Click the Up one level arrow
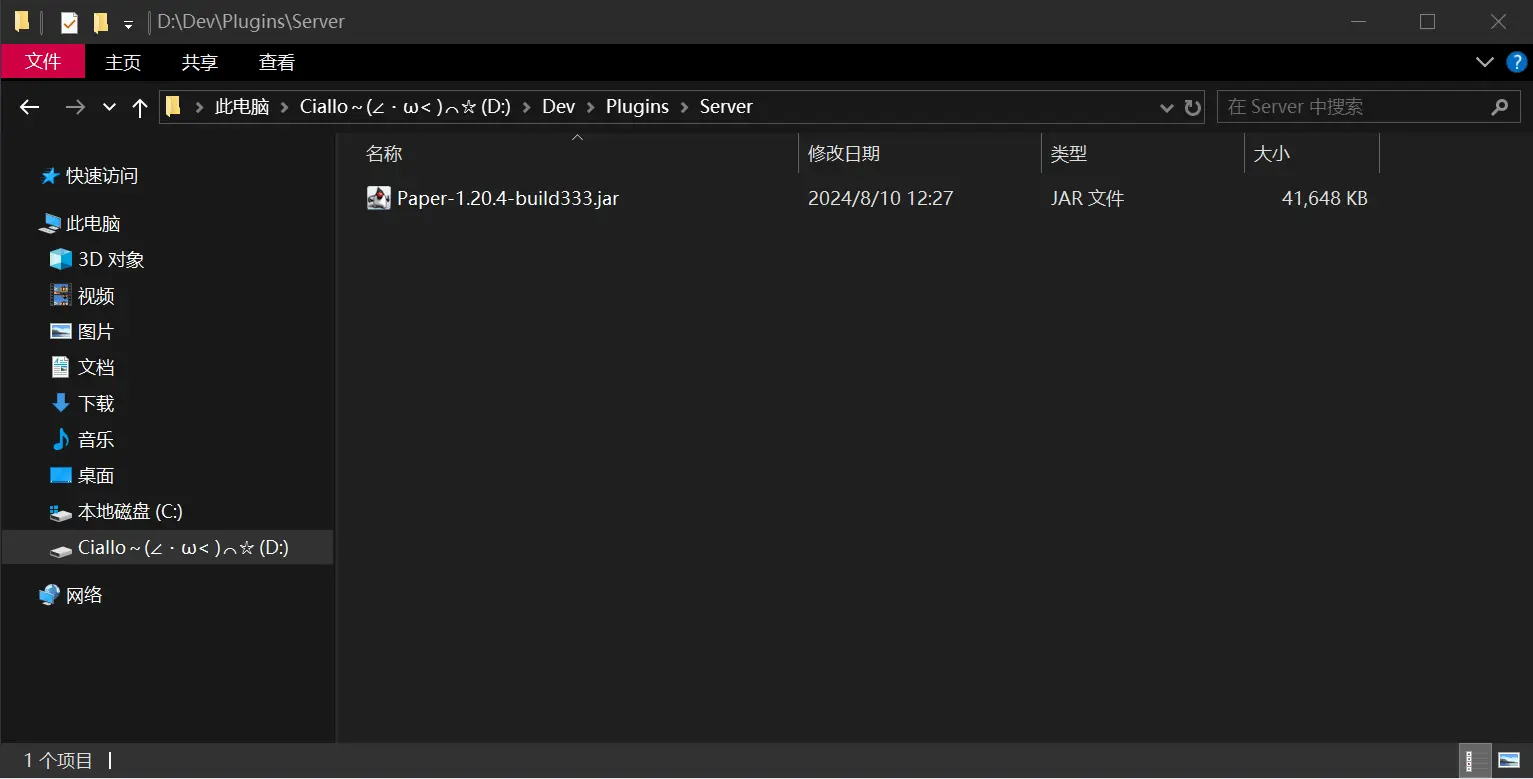Screen dimensions: 1533x779 pos(140,107)
